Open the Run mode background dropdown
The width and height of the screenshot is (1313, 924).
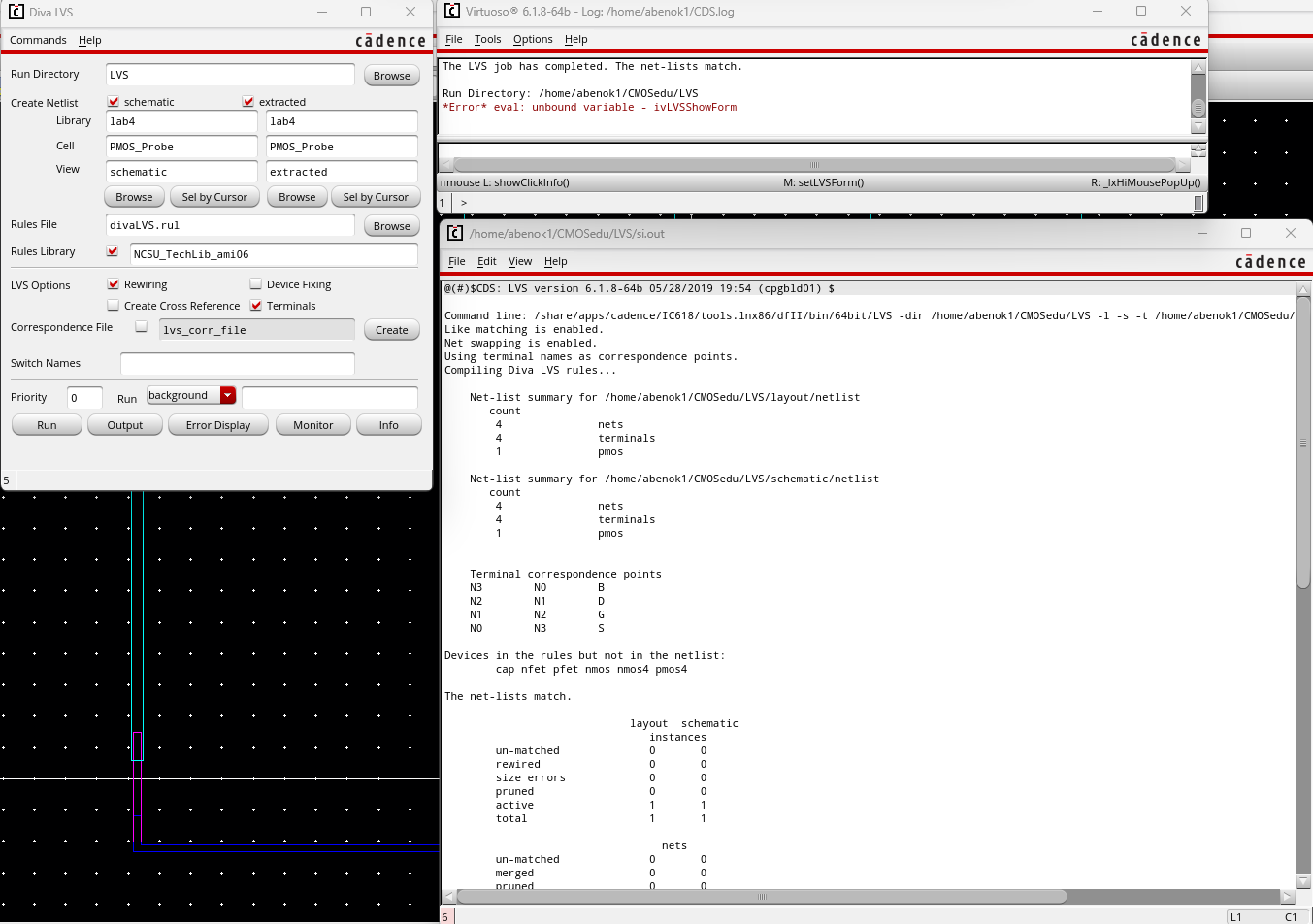(191, 395)
